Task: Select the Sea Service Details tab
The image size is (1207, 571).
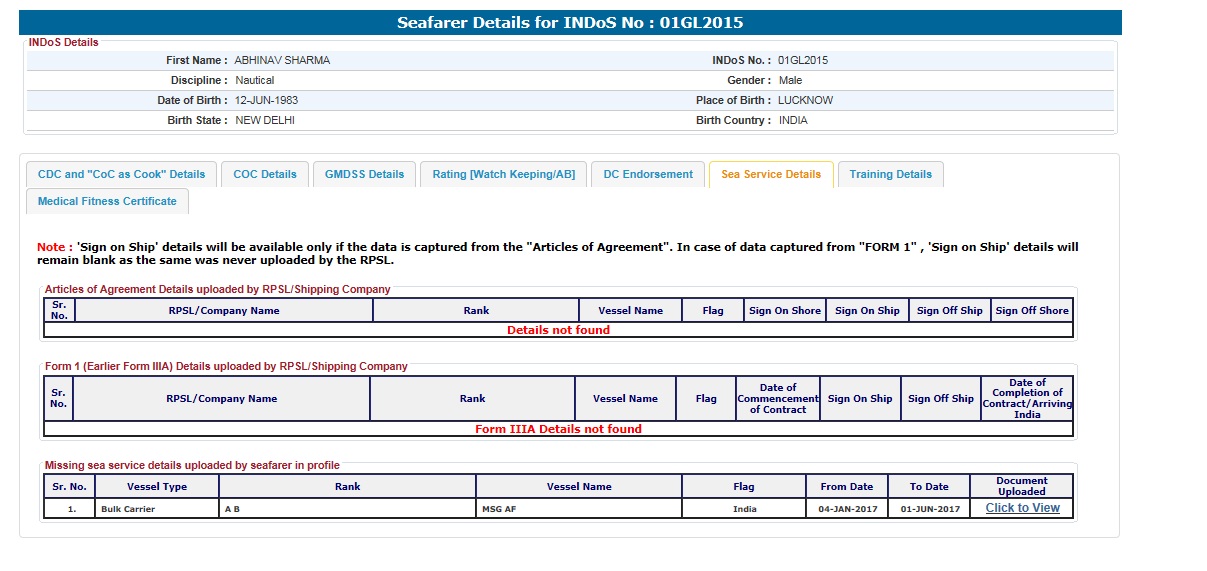Action: point(770,174)
